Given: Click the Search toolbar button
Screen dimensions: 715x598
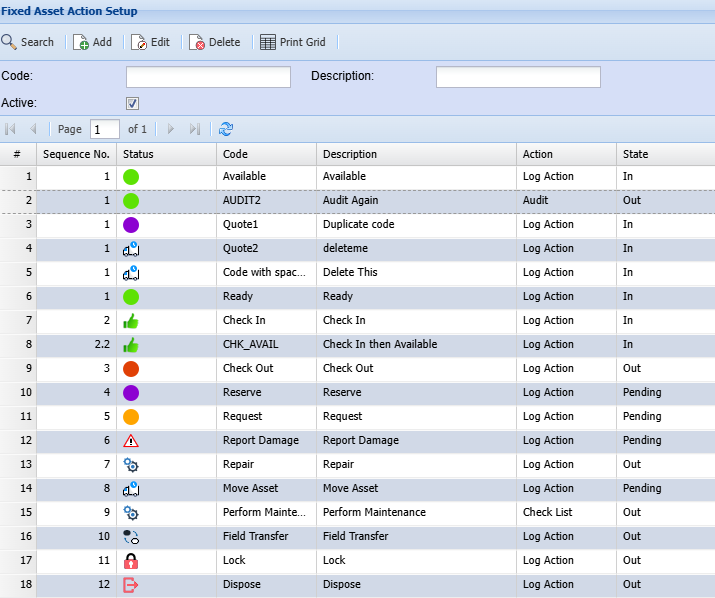Looking at the screenshot, I should click(28, 42).
